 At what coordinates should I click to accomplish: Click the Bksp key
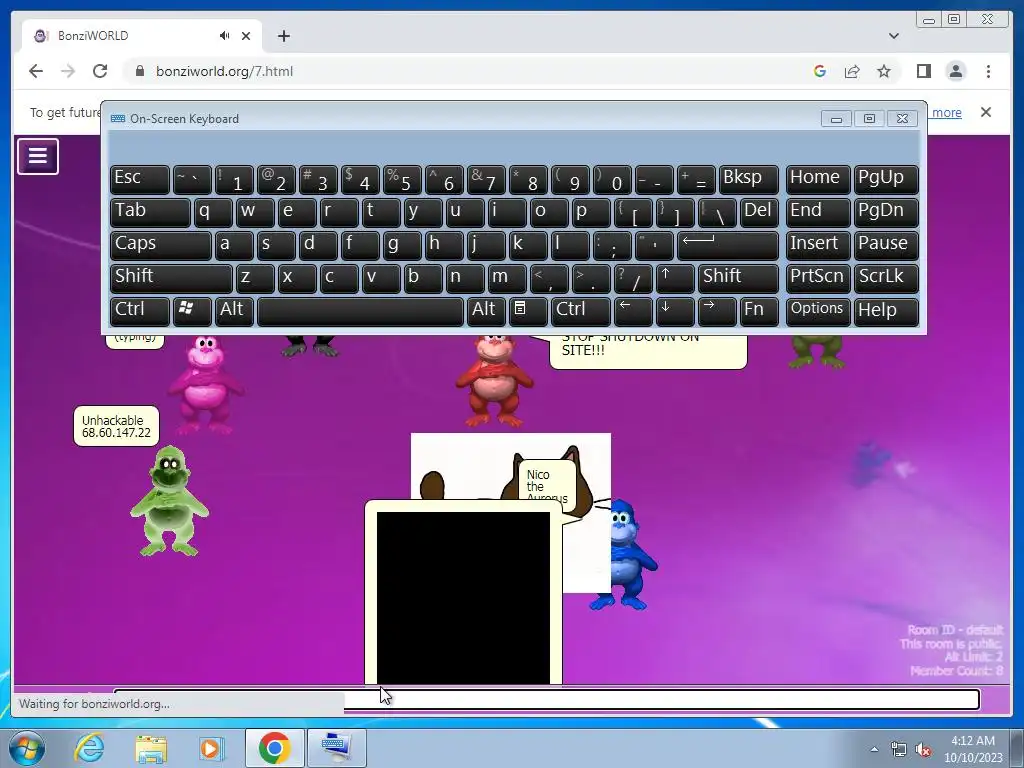tap(748, 180)
